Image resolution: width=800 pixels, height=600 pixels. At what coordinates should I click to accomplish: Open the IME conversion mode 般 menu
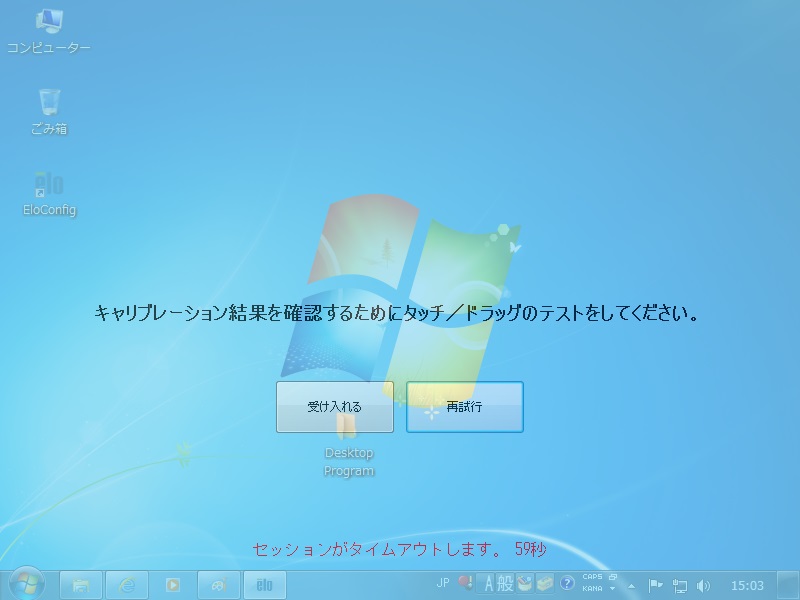point(506,583)
